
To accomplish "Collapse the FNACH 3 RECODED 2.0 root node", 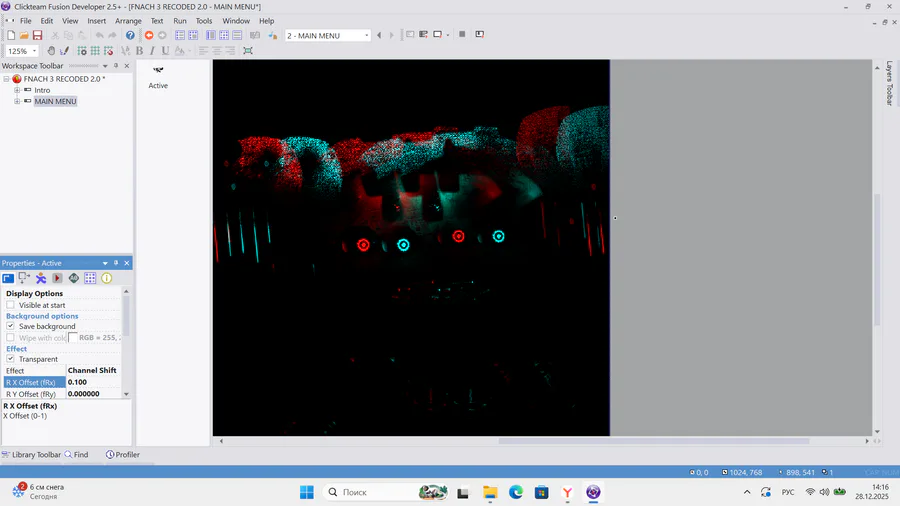I will [x=6, y=79].
